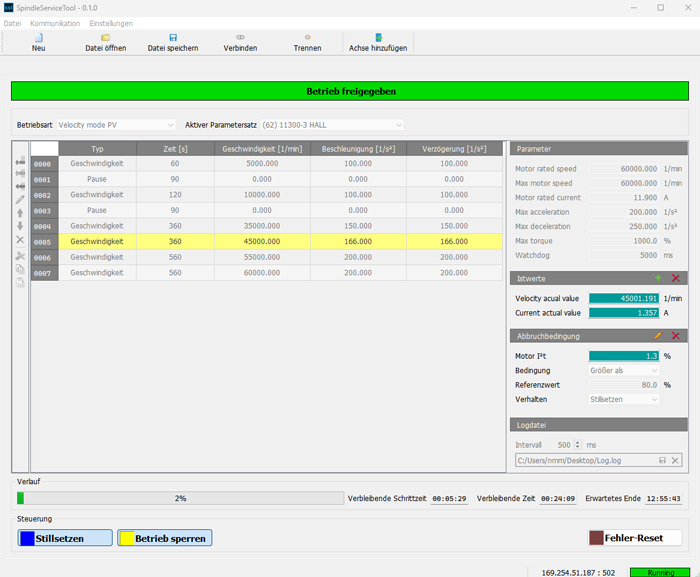Viewport: 700px width, 577px height.
Task: Remove Abbruchbedingung with the red X
Action: coord(675,336)
